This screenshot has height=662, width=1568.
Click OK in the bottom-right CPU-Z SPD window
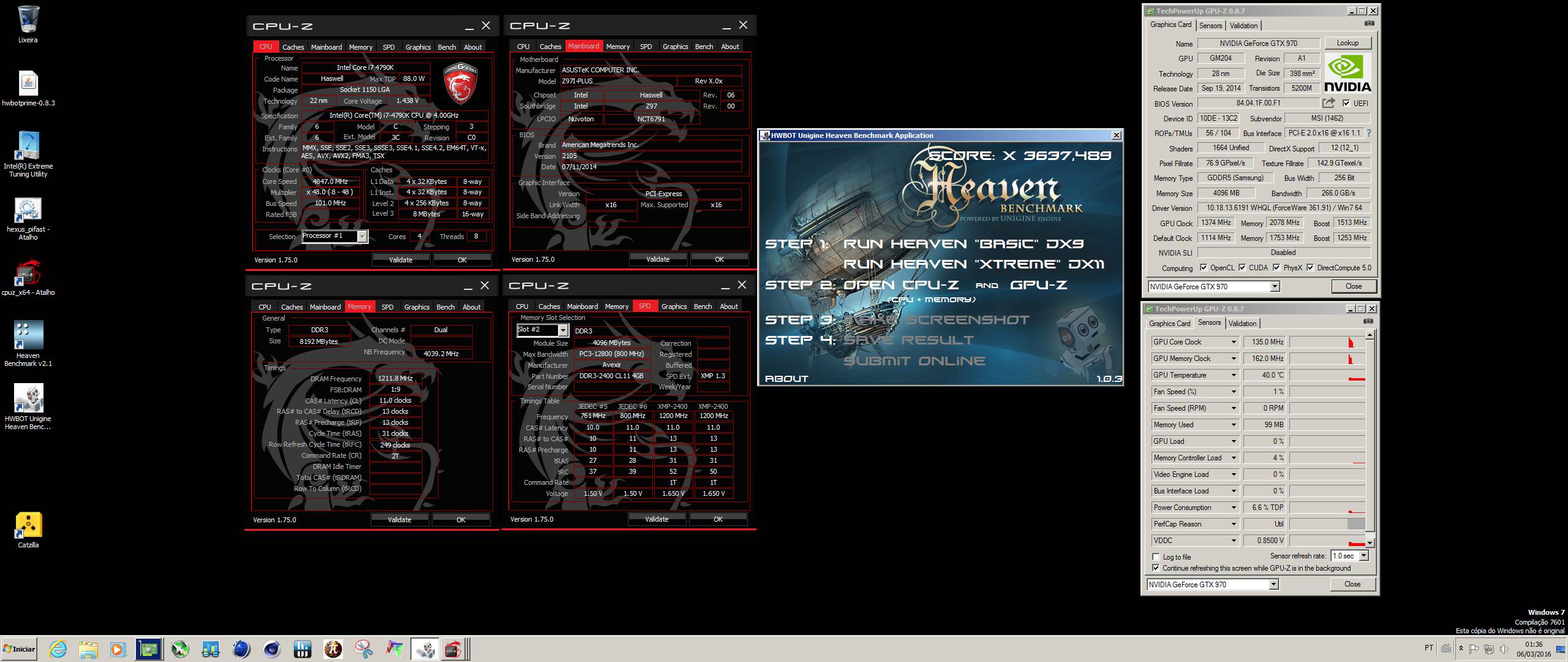(x=718, y=519)
